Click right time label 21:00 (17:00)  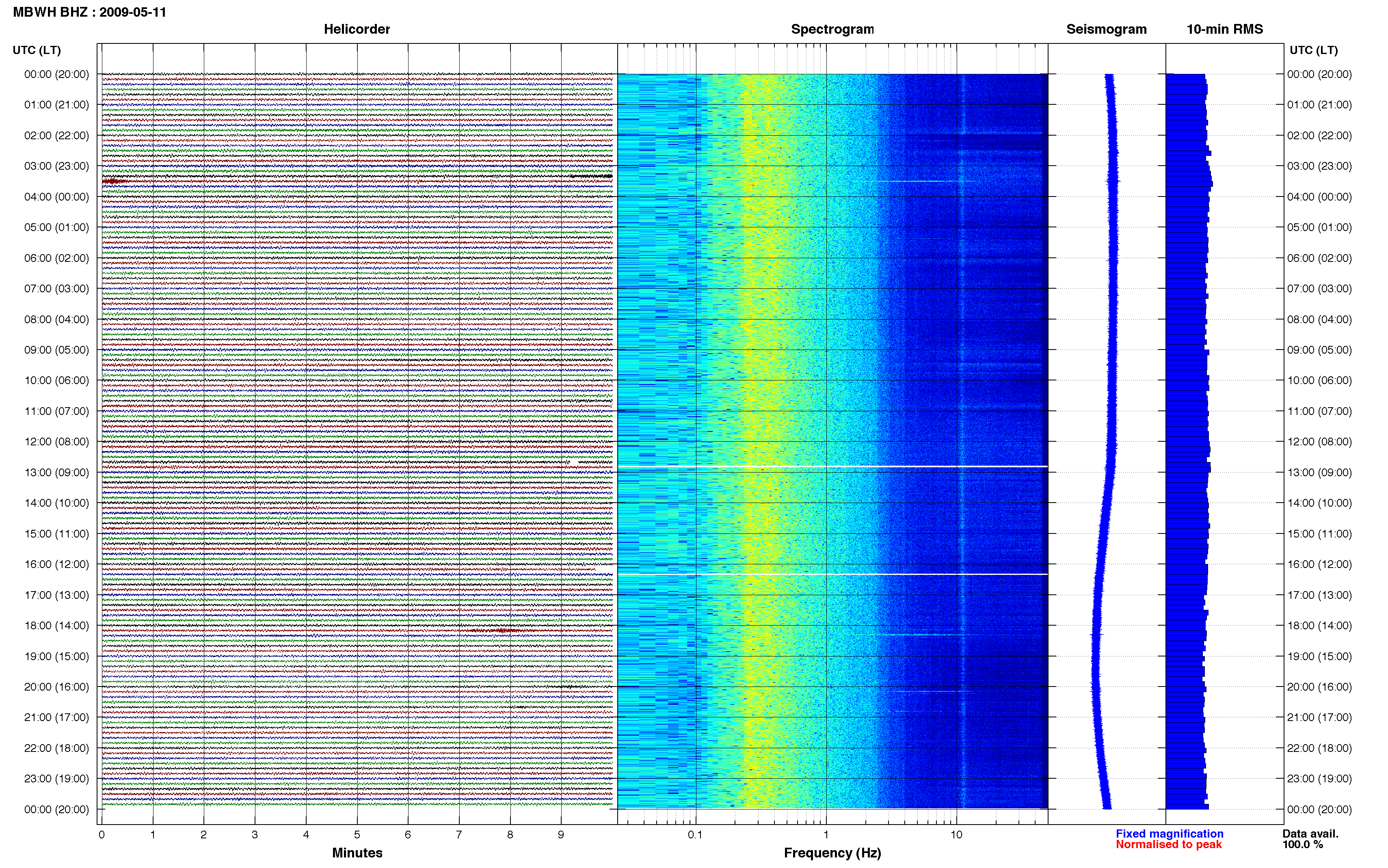pos(1319,718)
